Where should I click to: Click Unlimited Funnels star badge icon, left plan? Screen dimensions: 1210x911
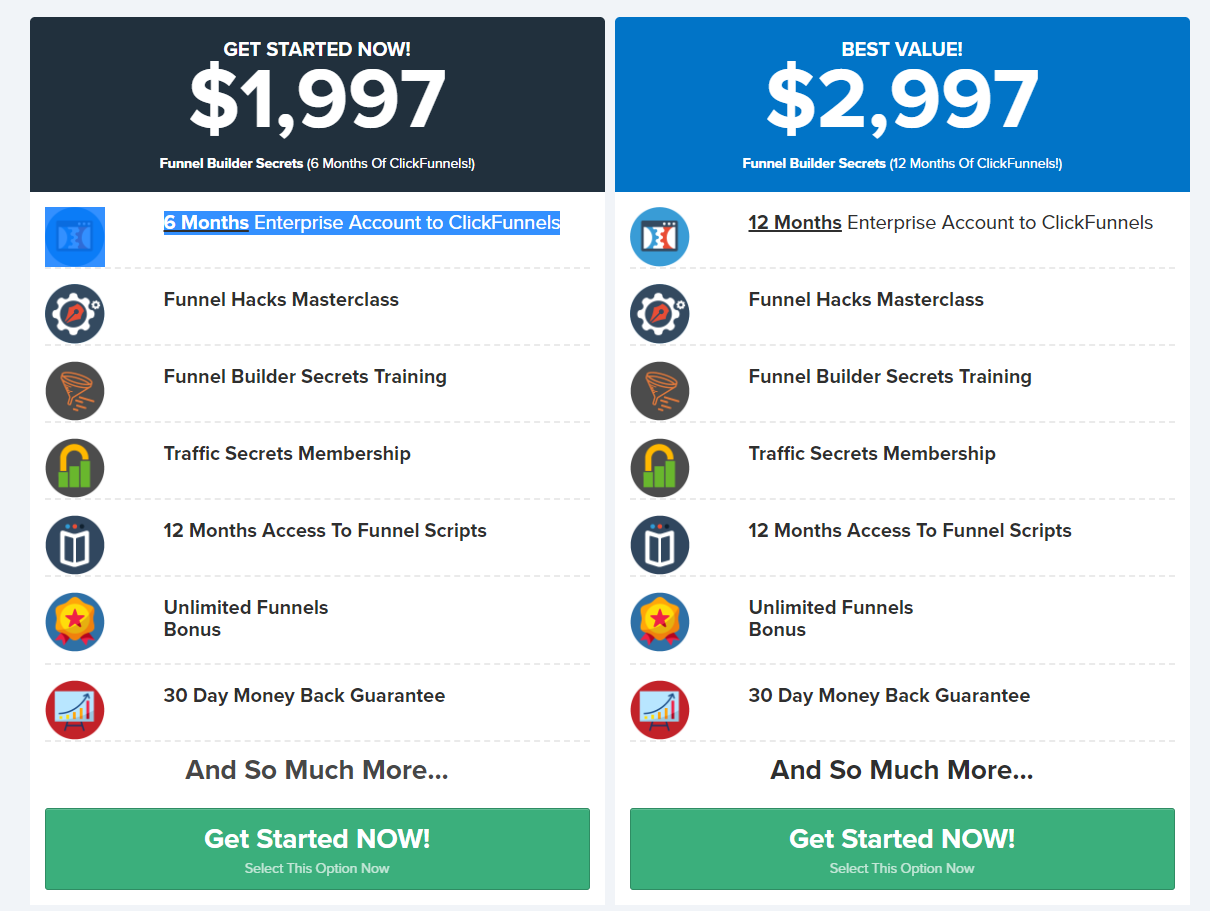point(75,622)
